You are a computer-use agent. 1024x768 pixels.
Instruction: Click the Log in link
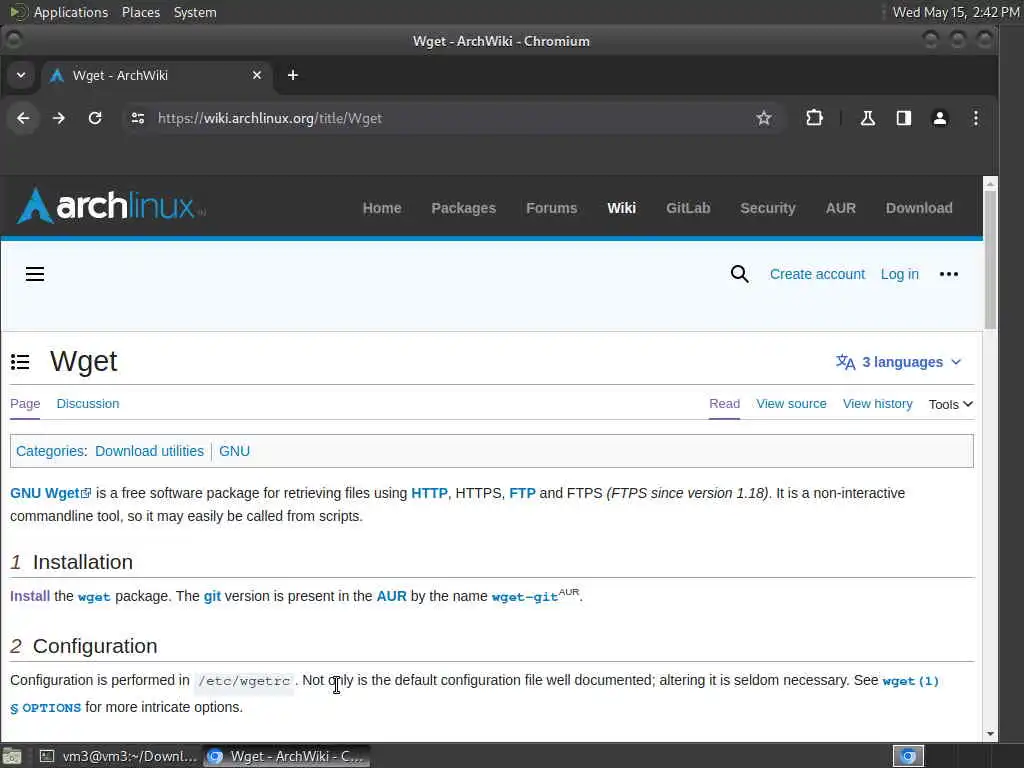pos(899,274)
